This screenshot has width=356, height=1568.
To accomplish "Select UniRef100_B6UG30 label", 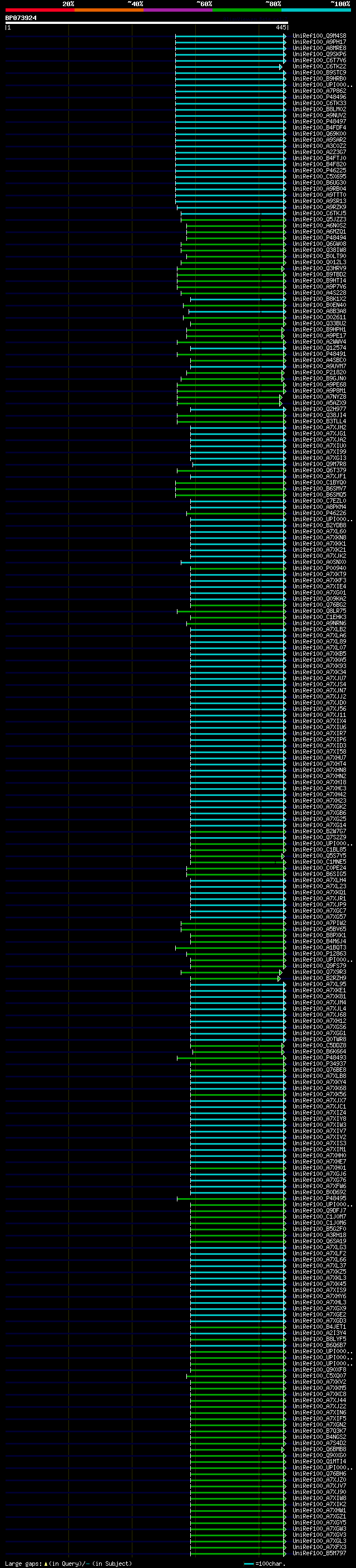I will pyautogui.click(x=319, y=182).
